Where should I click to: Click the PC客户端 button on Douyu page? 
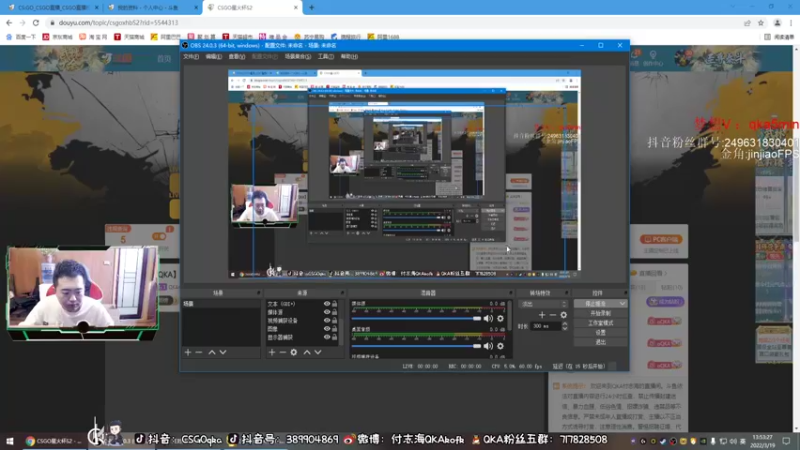pyautogui.click(x=661, y=239)
